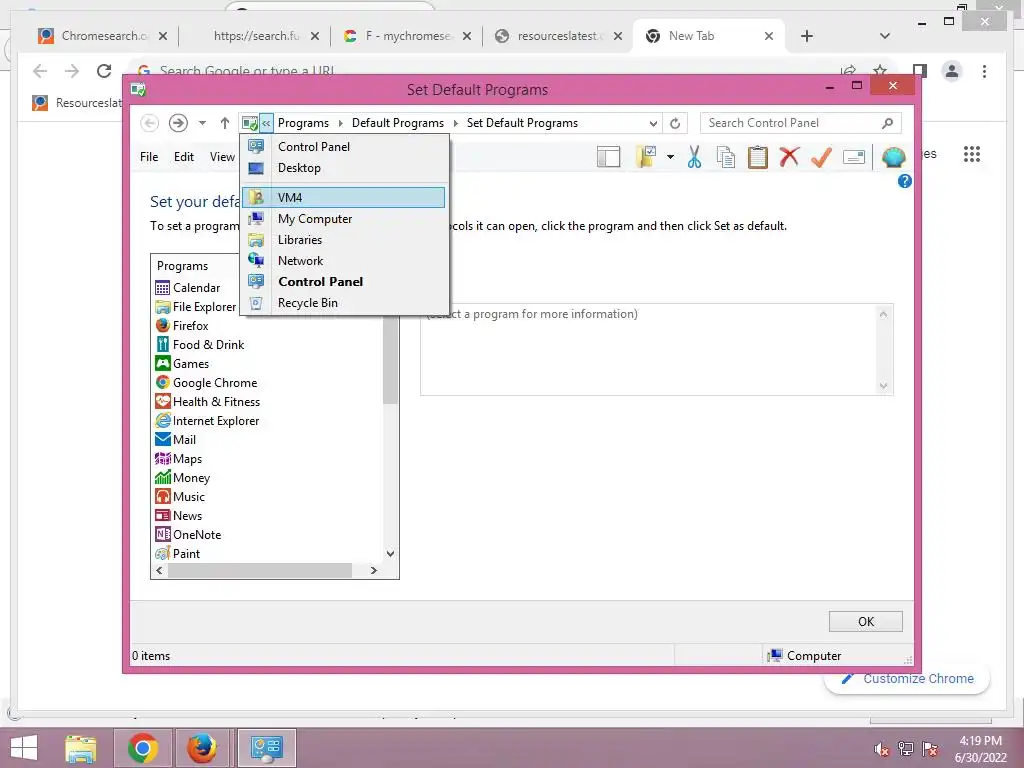The height and width of the screenshot is (768, 1024).
Task: Select Mail in the Programs list
Action: coord(176,439)
